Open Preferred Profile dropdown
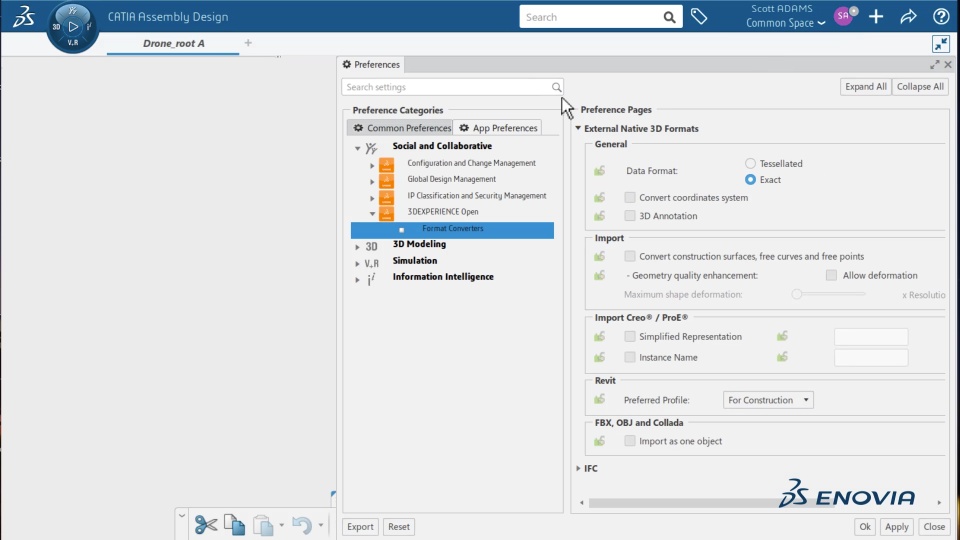 [x=768, y=400]
